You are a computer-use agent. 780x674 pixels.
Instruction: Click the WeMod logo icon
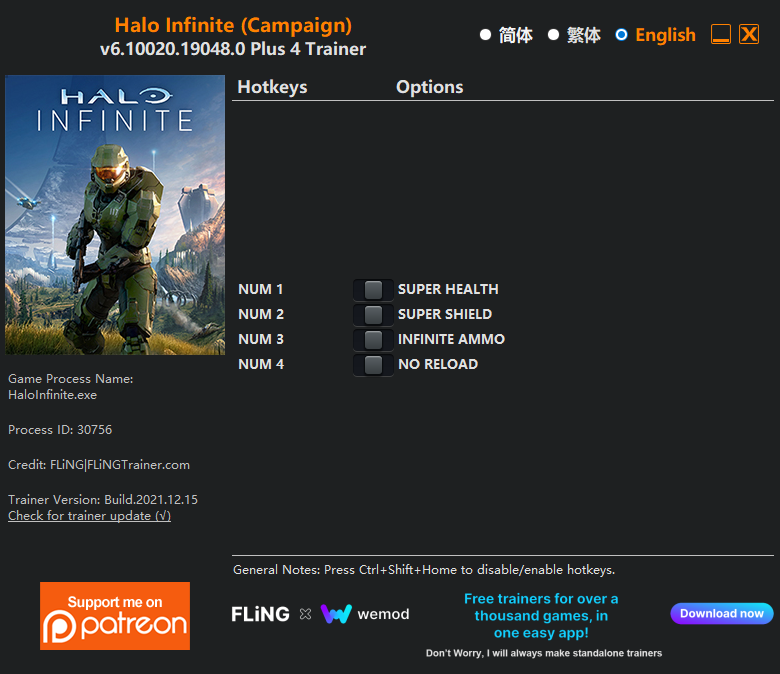click(336, 614)
